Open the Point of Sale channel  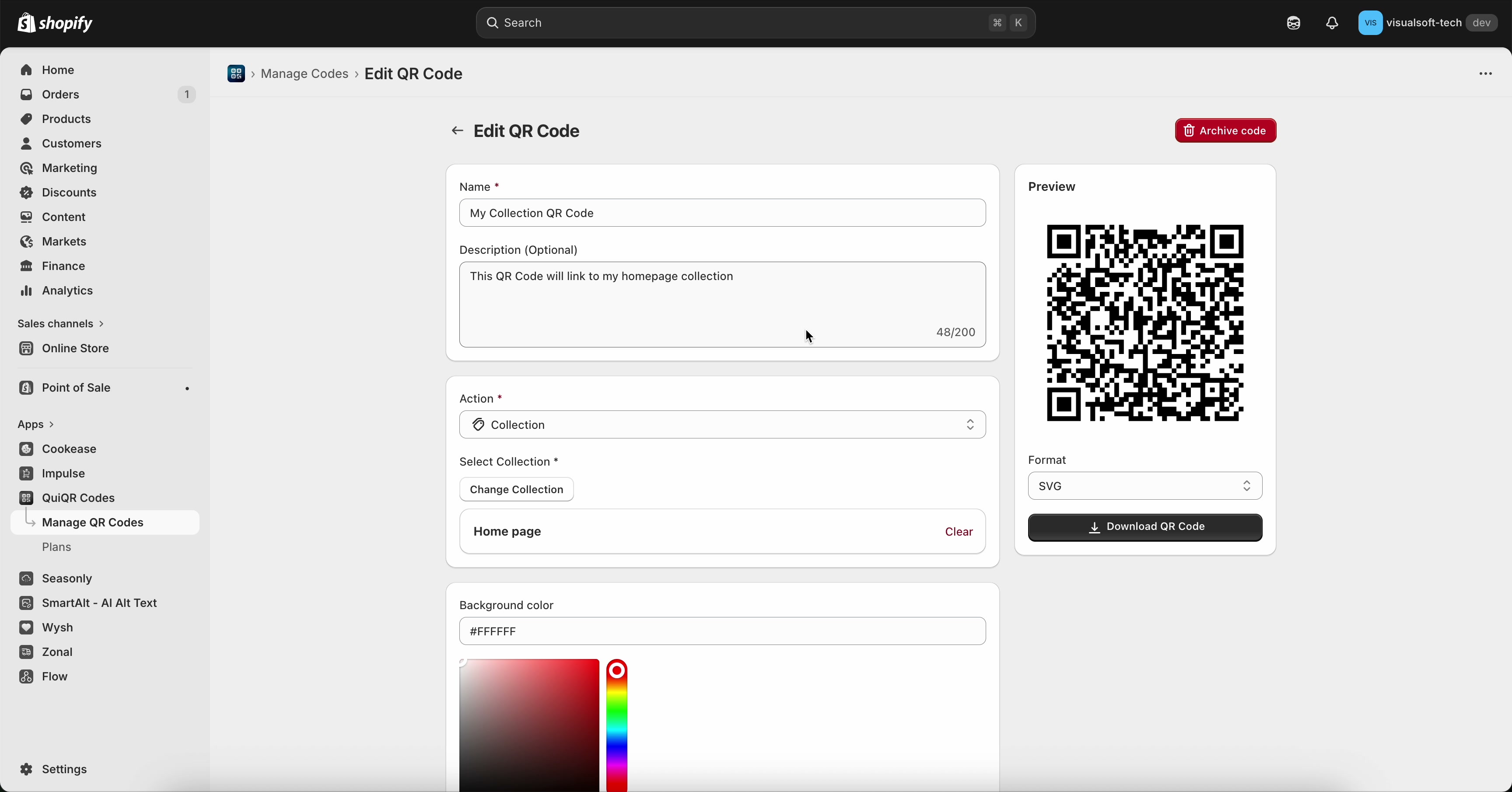pos(76,388)
